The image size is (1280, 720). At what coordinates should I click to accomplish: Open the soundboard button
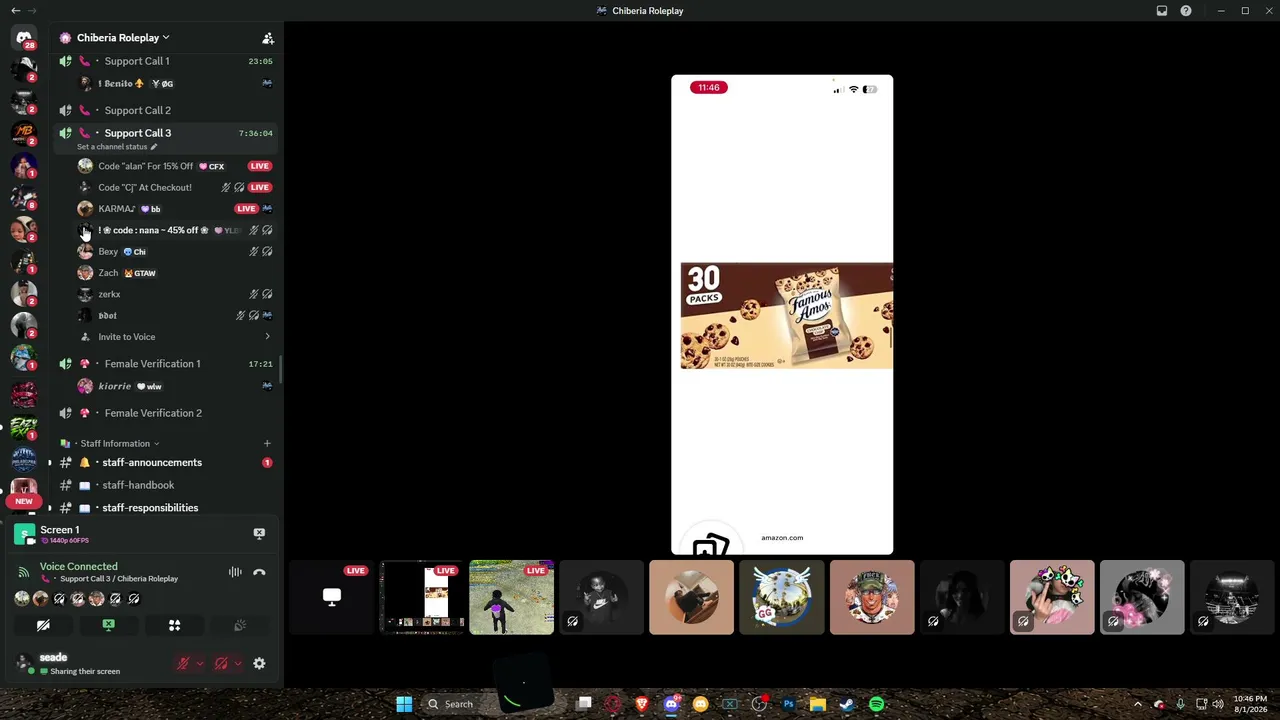pyautogui.click(x=240, y=625)
